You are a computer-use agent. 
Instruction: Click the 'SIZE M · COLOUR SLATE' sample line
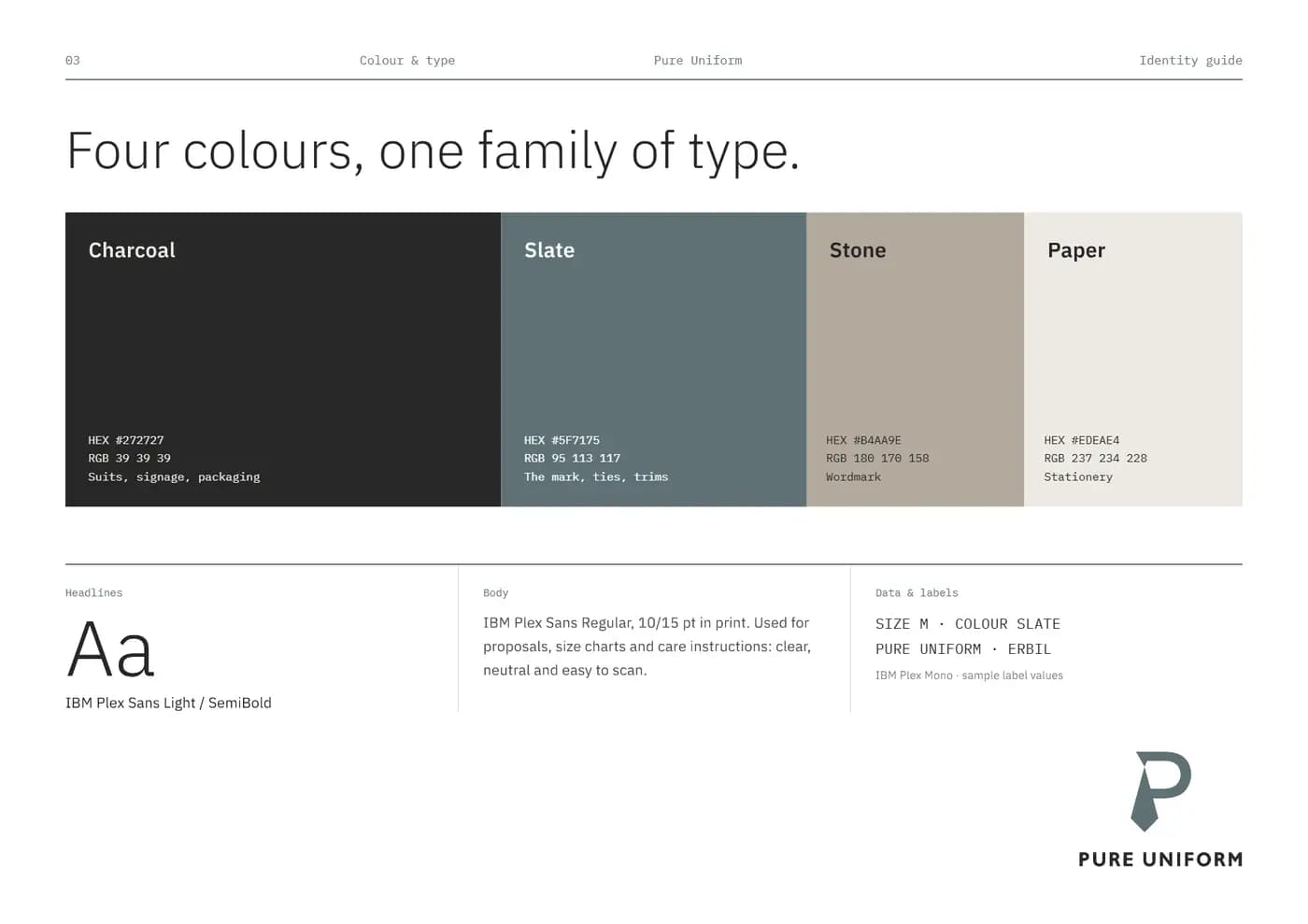(x=968, y=624)
